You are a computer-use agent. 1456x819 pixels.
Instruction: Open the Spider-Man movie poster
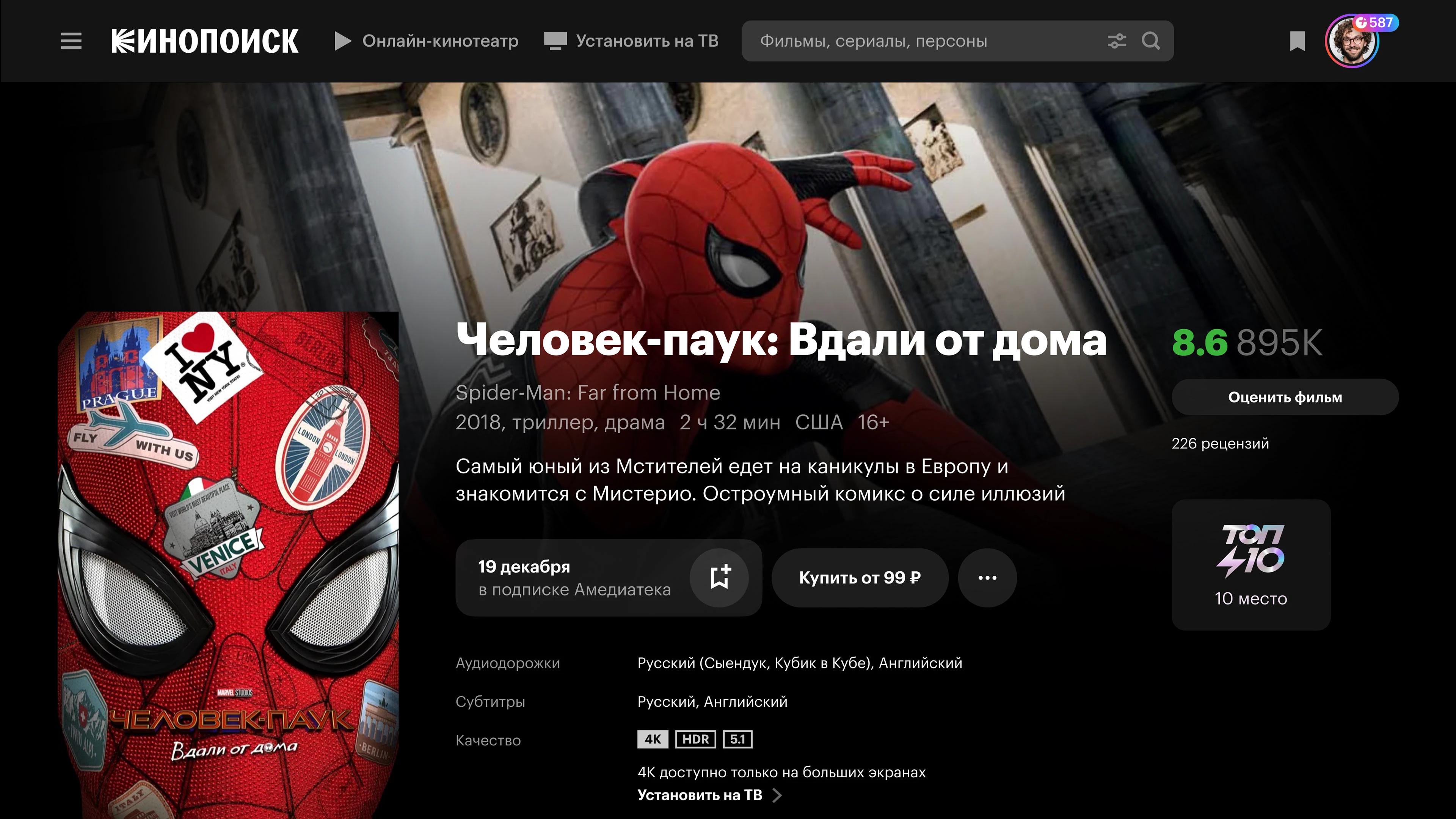click(228, 565)
